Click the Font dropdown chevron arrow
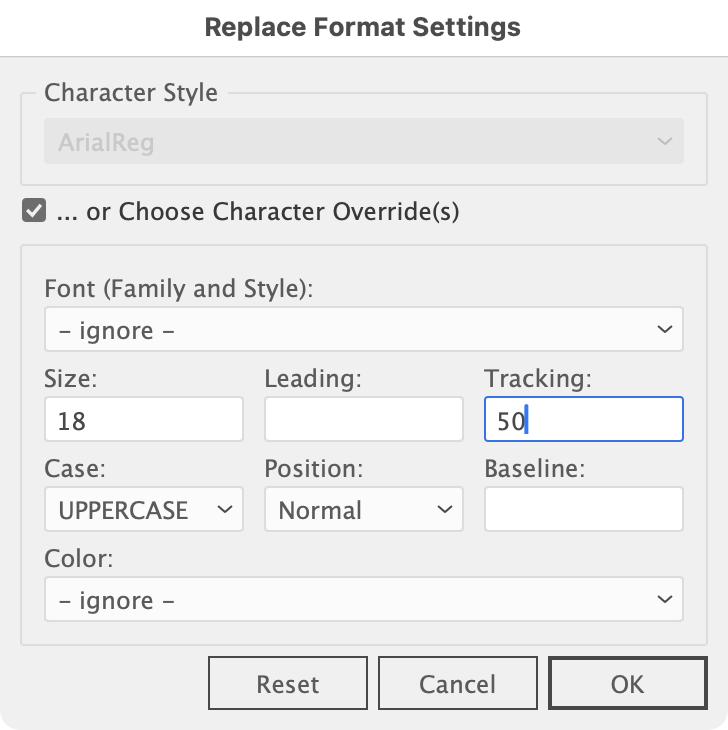This screenshot has height=730, width=728. [x=663, y=329]
